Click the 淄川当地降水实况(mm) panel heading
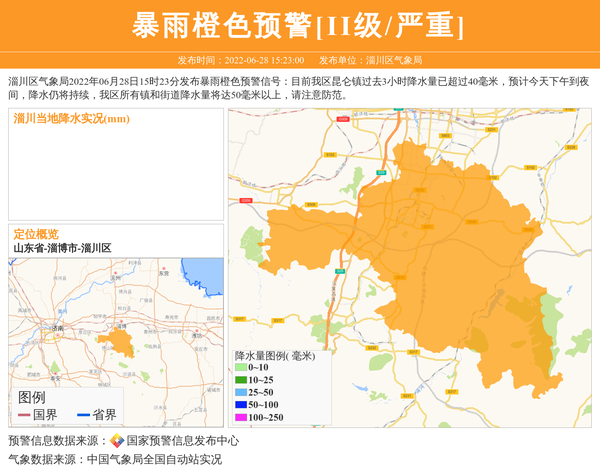 [72, 119]
